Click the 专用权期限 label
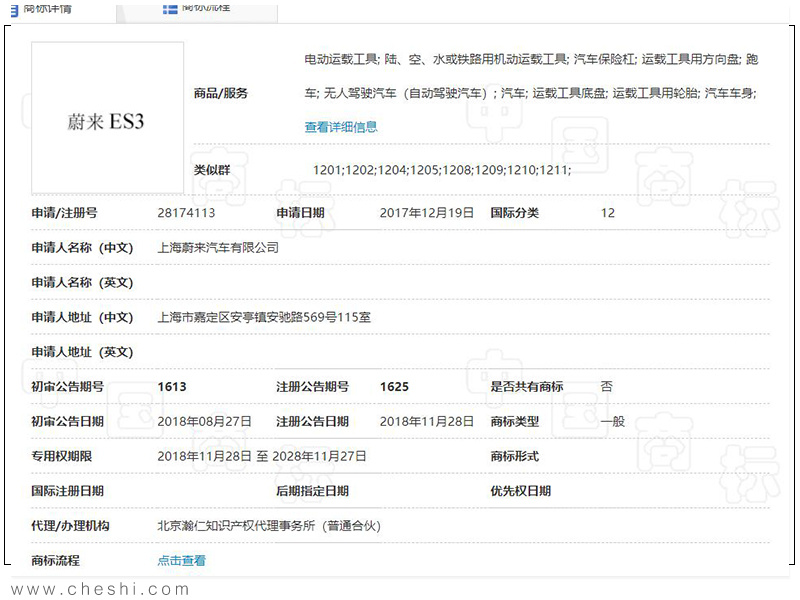 click(62, 456)
